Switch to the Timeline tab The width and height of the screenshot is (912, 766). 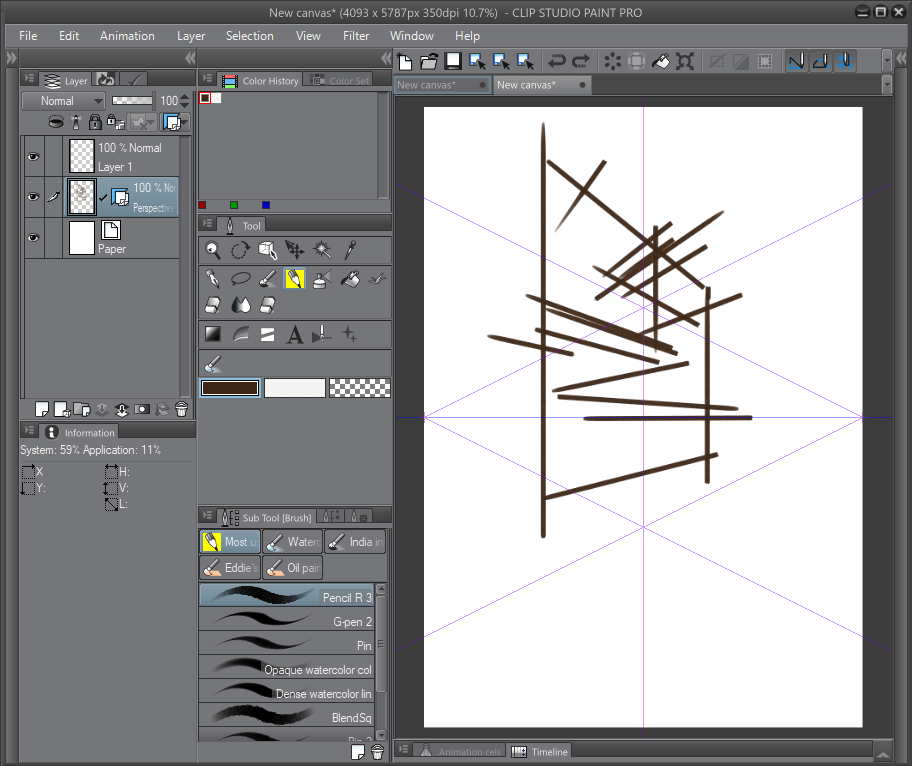[x=540, y=752]
